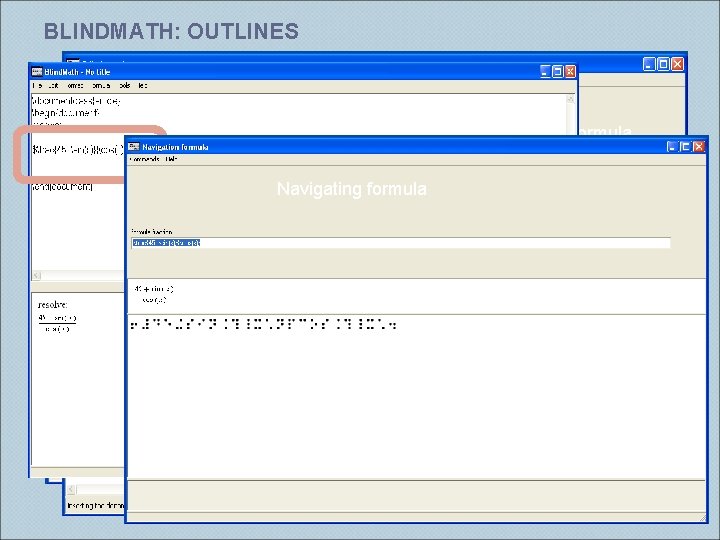Viewport: 720px width, 540px height.
Task: Click the \begin{document} line in editor
Action: pos(65,113)
